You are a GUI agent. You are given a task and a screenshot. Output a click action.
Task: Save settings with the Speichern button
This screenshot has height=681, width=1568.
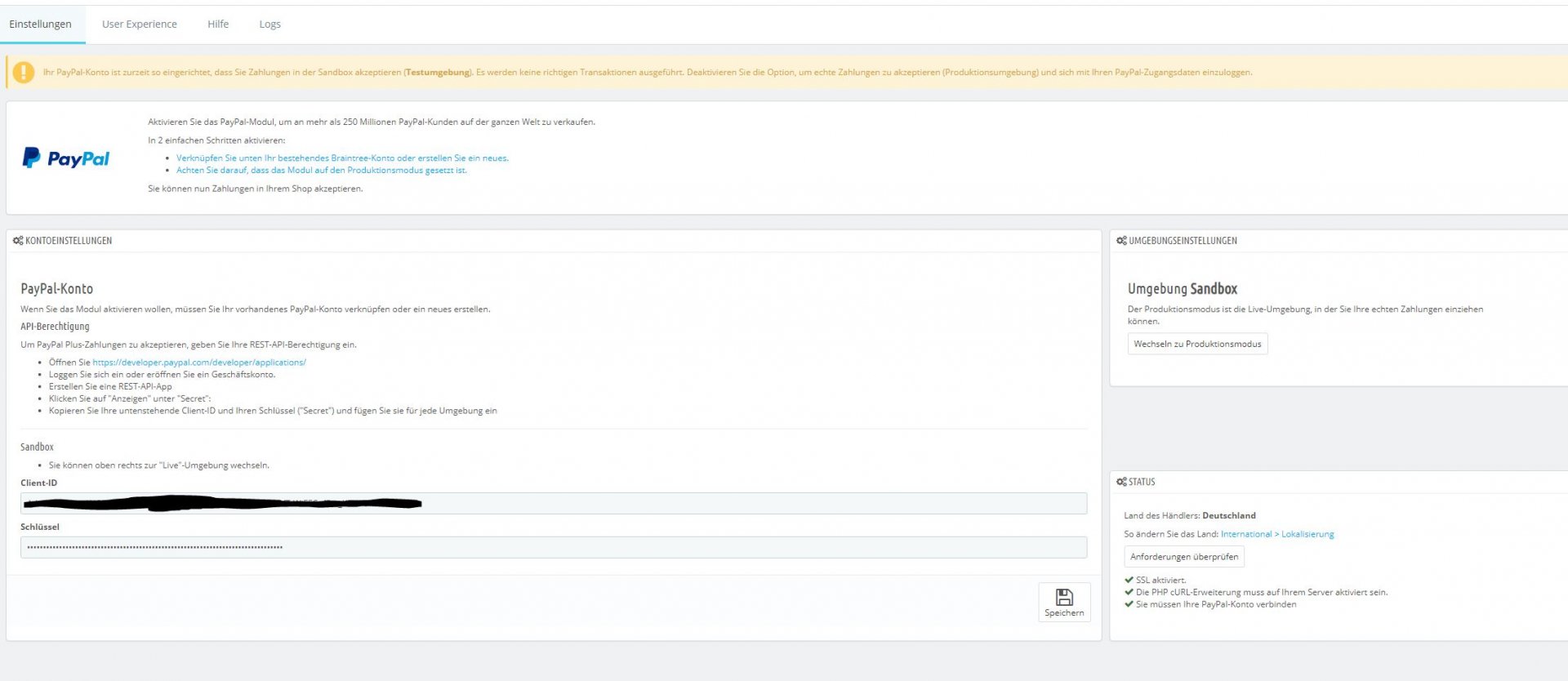click(1064, 603)
